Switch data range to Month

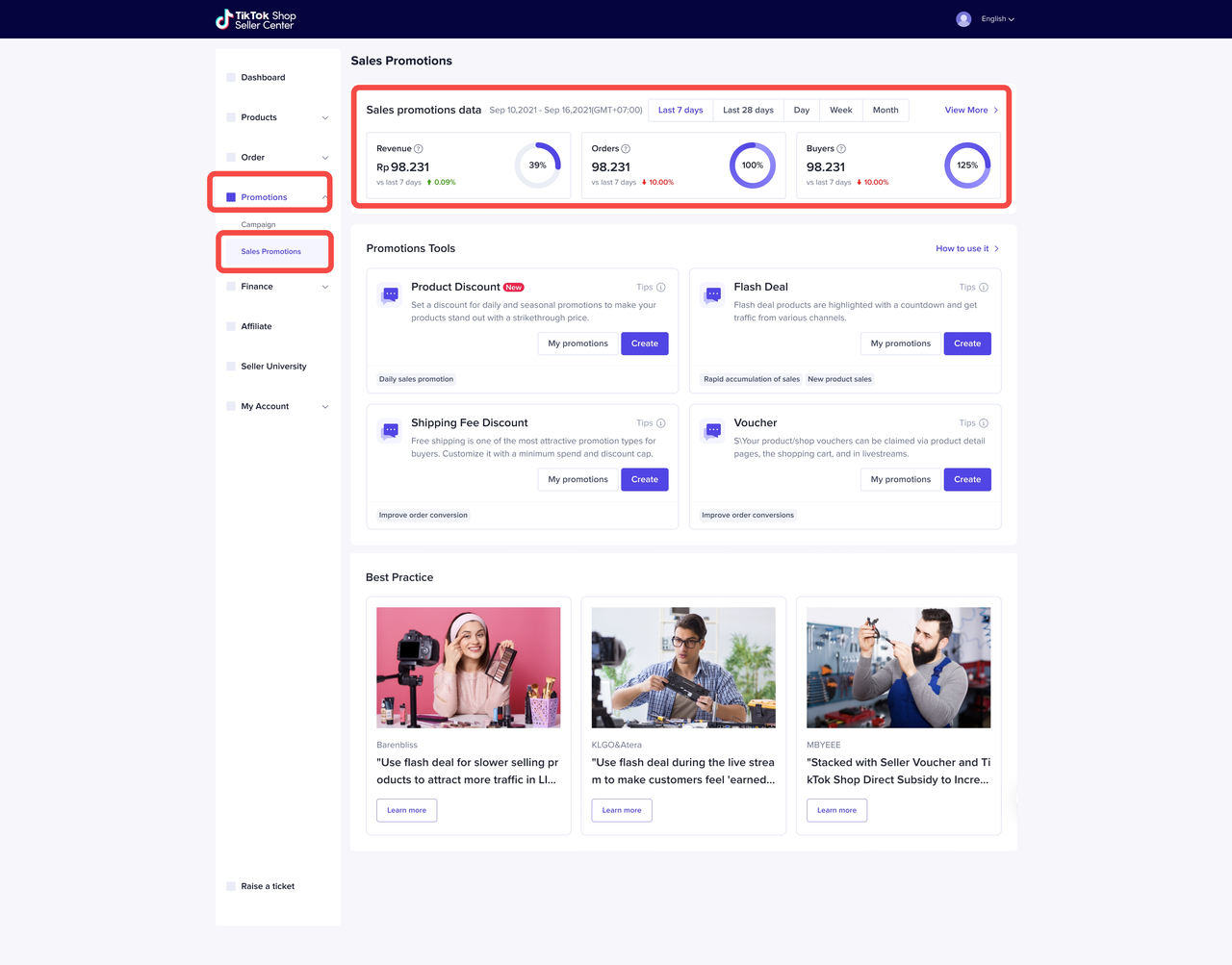(x=885, y=111)
